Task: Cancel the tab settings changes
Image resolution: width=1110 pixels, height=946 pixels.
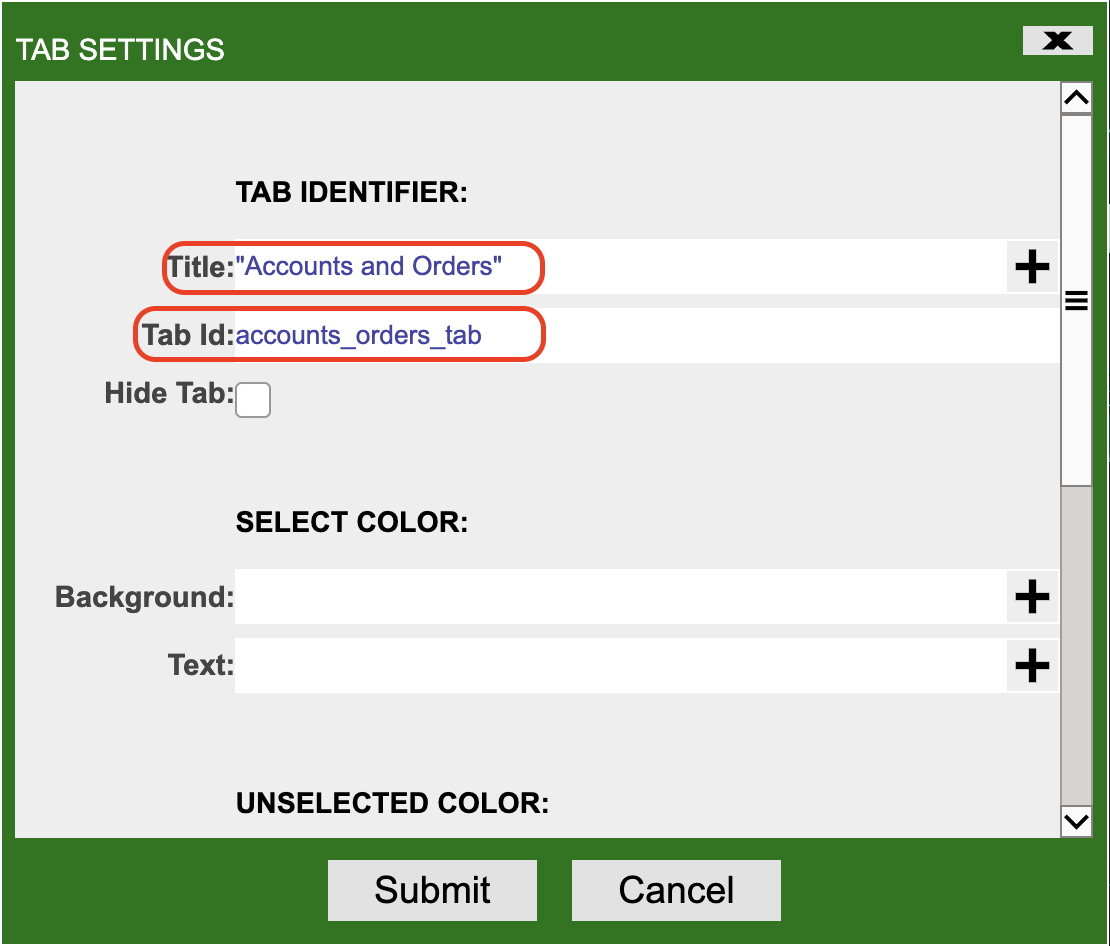Action: tap(676, 890)
